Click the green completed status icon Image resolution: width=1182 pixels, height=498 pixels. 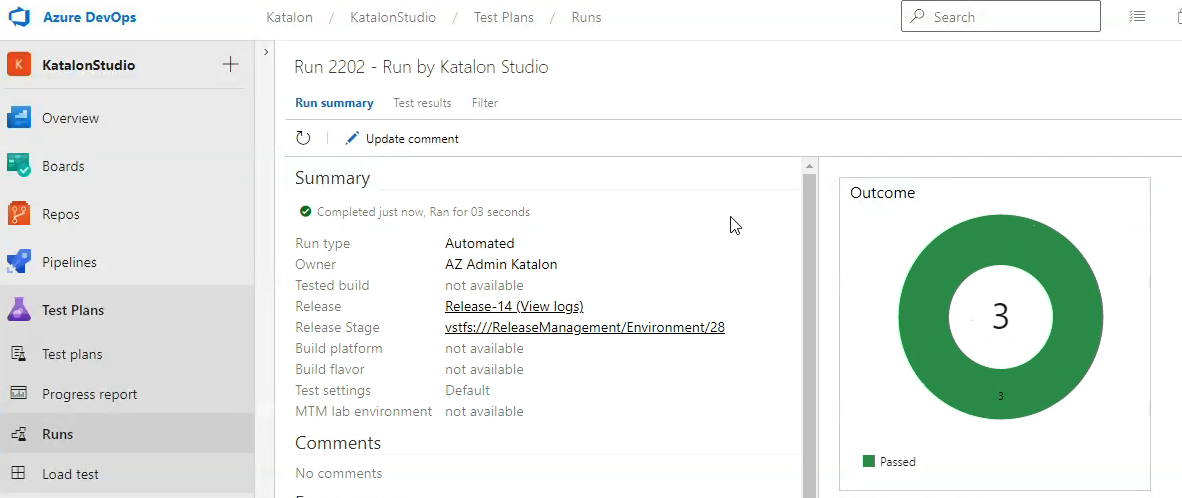305,212
